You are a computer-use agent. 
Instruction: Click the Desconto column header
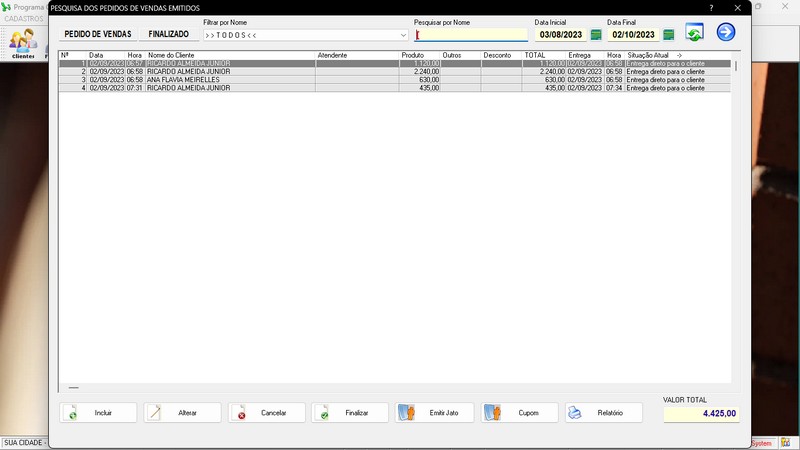click(x=502, y=55)
